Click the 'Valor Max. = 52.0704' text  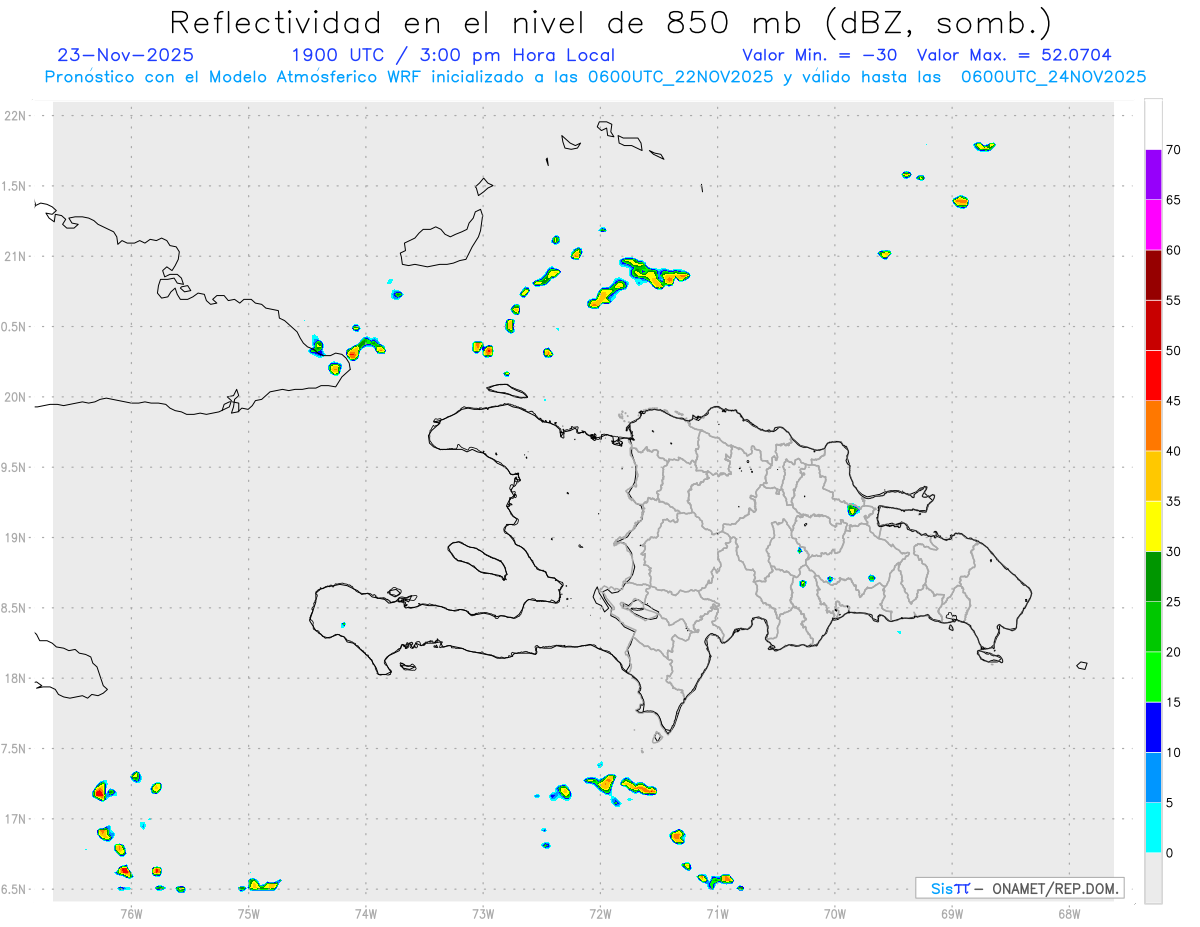pos(1014,55)
